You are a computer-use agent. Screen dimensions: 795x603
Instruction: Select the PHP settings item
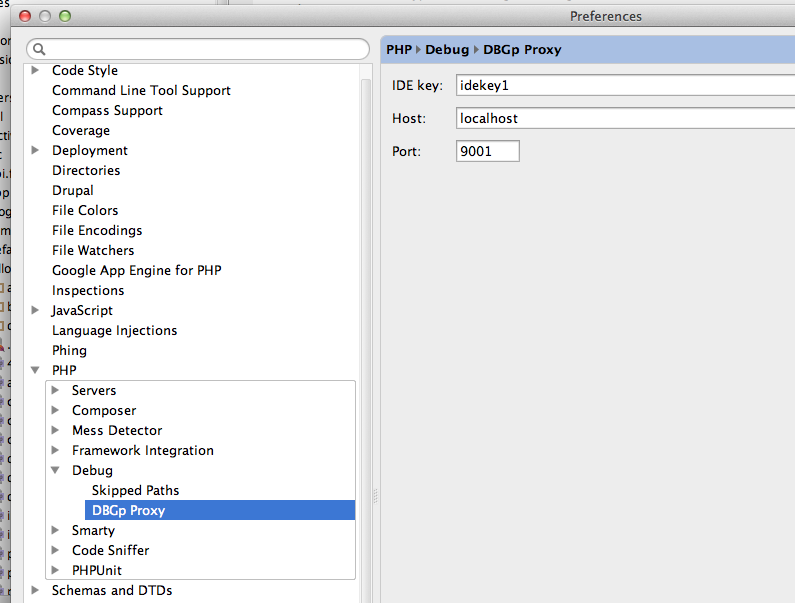pyautogui.click(x=64, y=370)
